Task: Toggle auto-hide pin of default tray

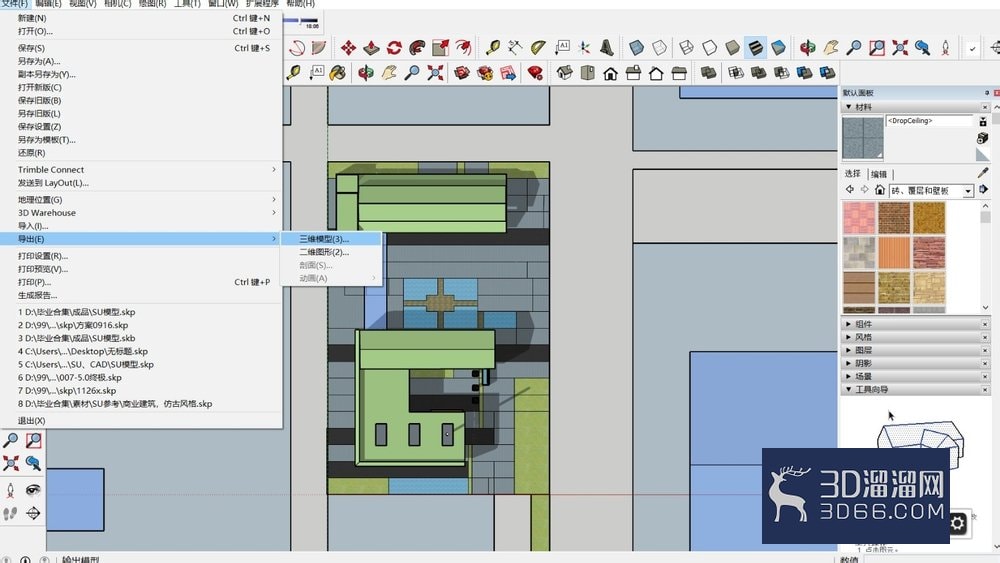Action: (x=987, y=93)
